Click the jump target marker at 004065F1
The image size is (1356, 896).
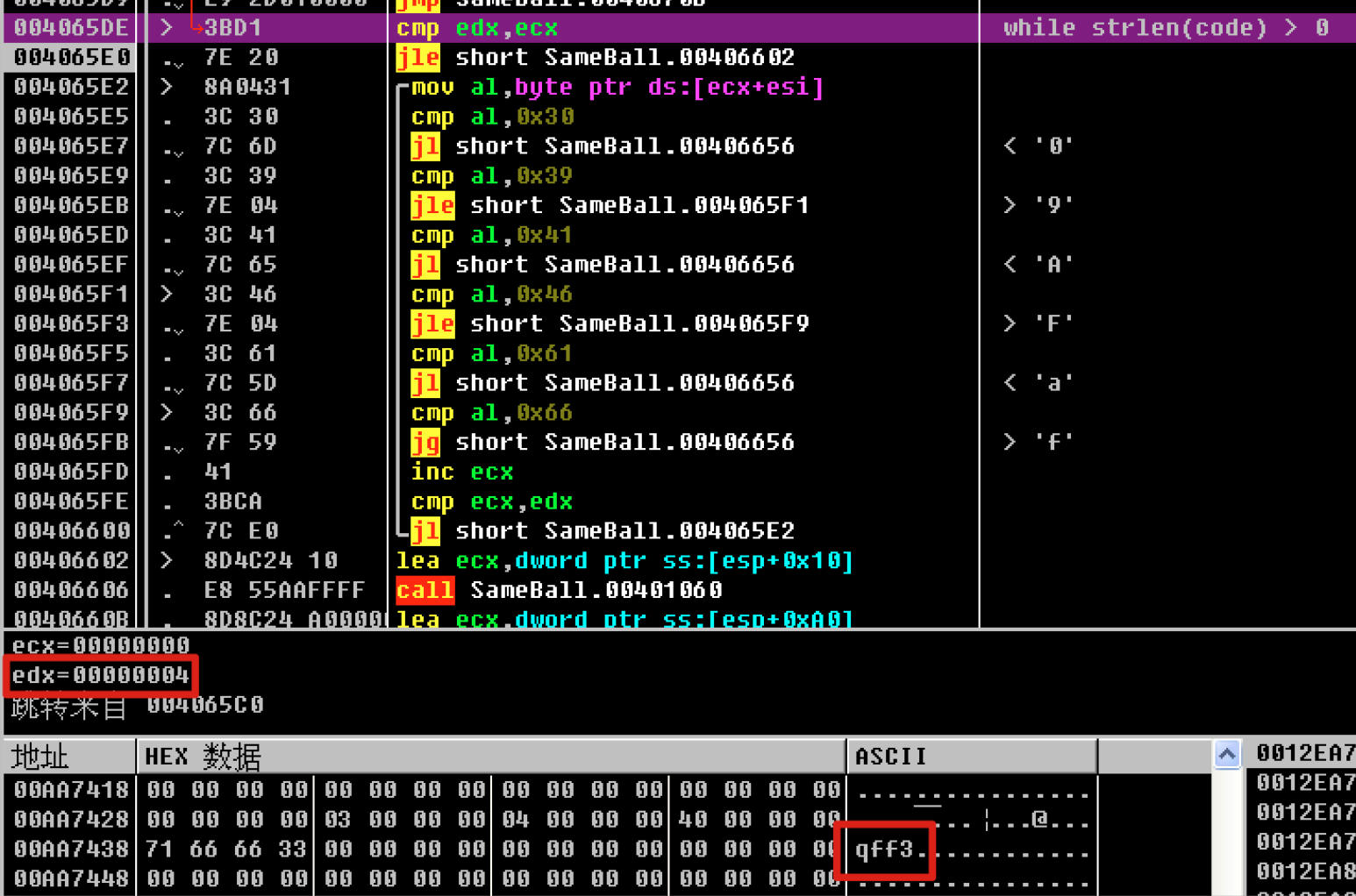[167, 294]
